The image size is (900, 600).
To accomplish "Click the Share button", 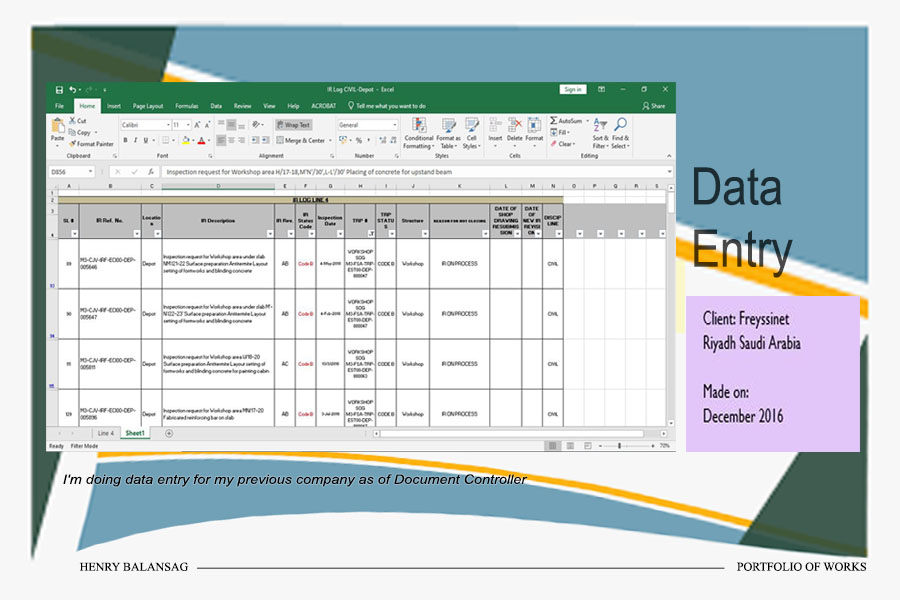I will pyautogui.click(x=654, y=106).
